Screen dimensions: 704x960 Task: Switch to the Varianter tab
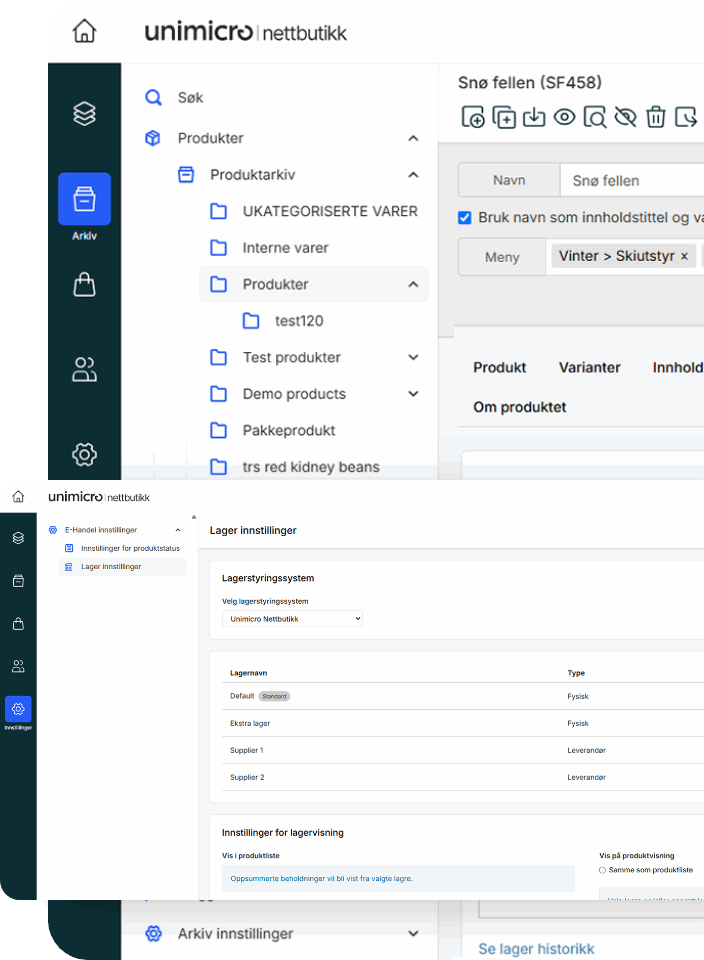tap(589, 367)
